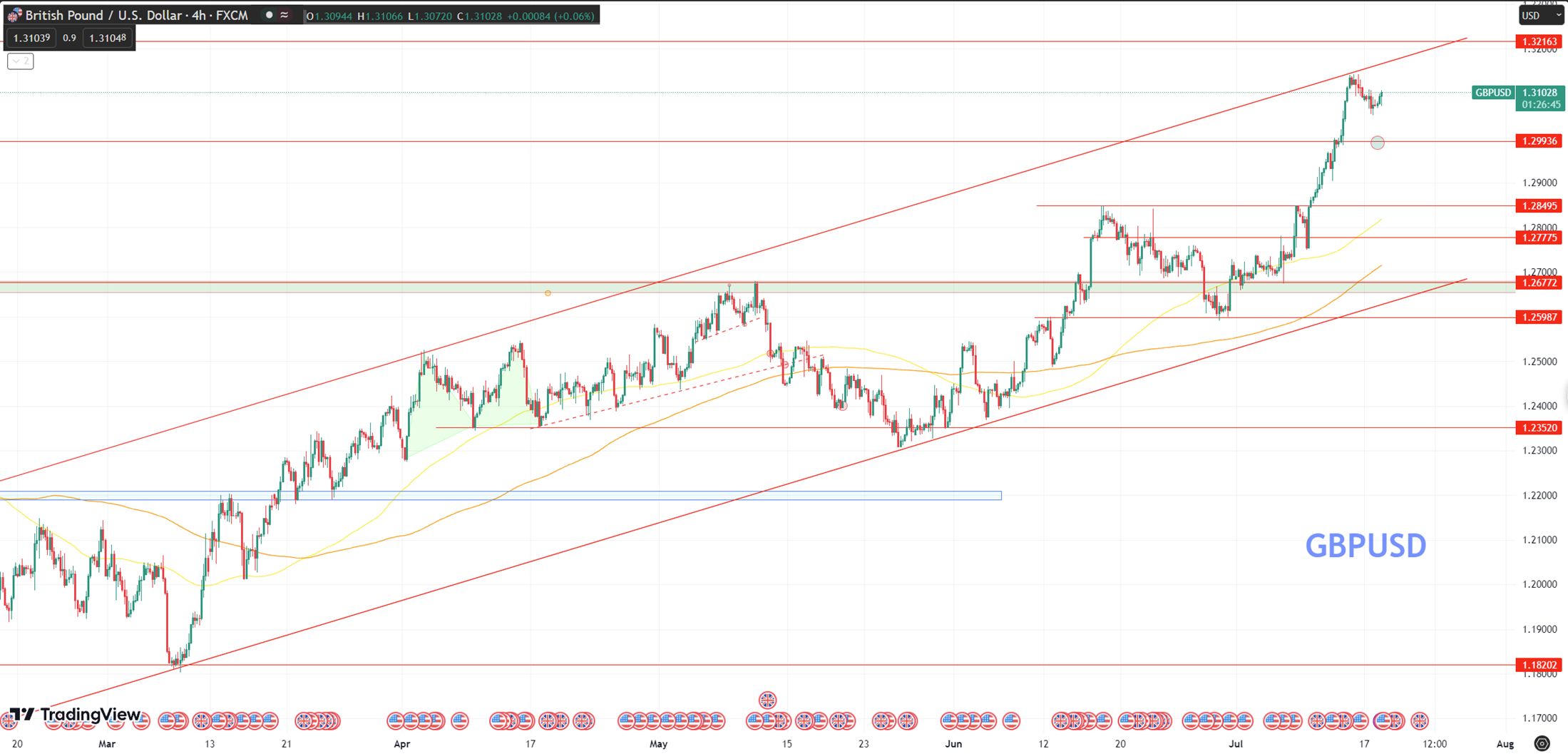Image resolution: width=1568 pixels, height=754 pixels.
Task: Click the approximate-data ≈ icon in legend
Action: (x=285, y=15)
